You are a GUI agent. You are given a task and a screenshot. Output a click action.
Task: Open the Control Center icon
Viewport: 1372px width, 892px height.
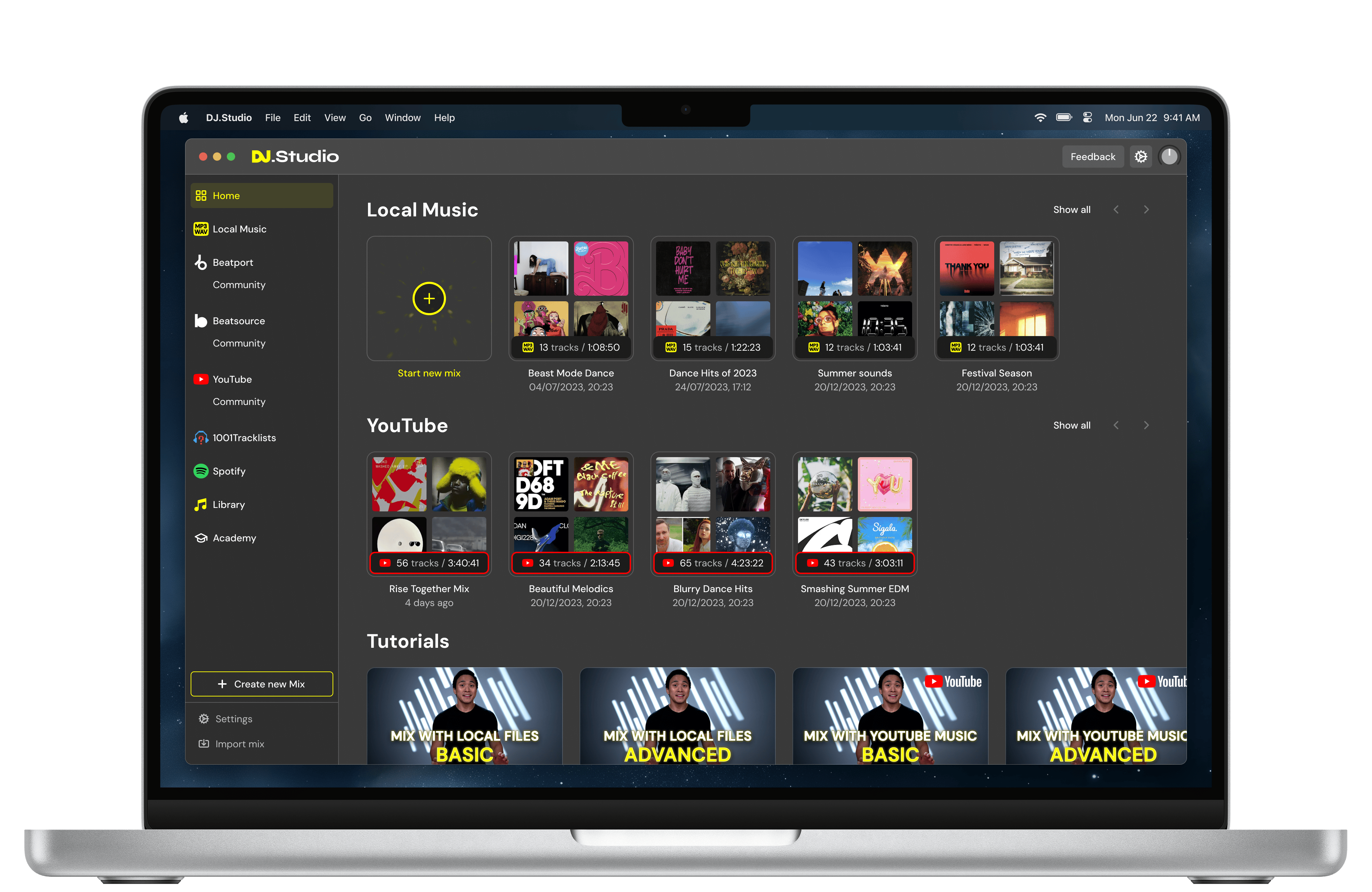point(1088,118)
